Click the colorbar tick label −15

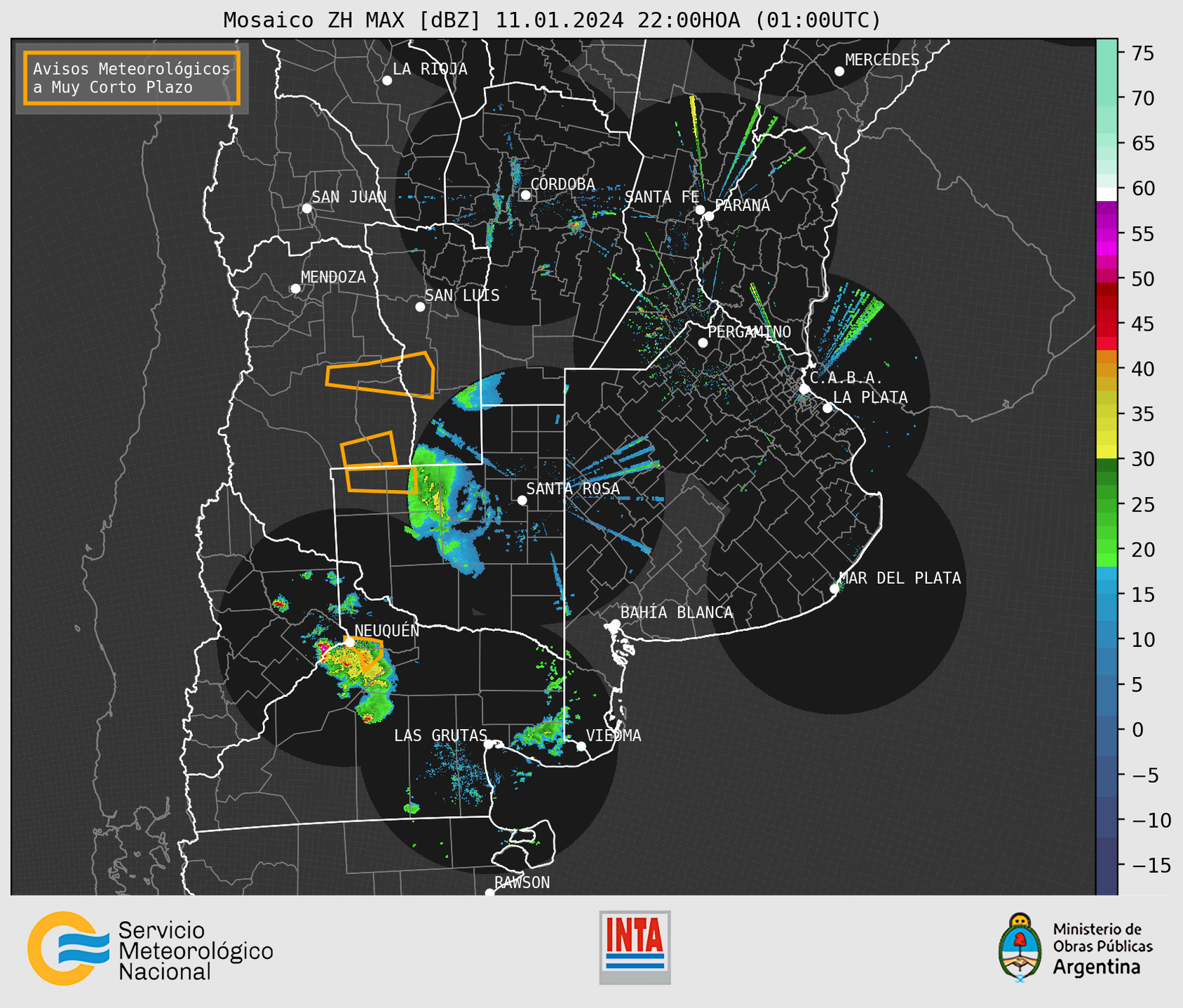point(1151,865)
